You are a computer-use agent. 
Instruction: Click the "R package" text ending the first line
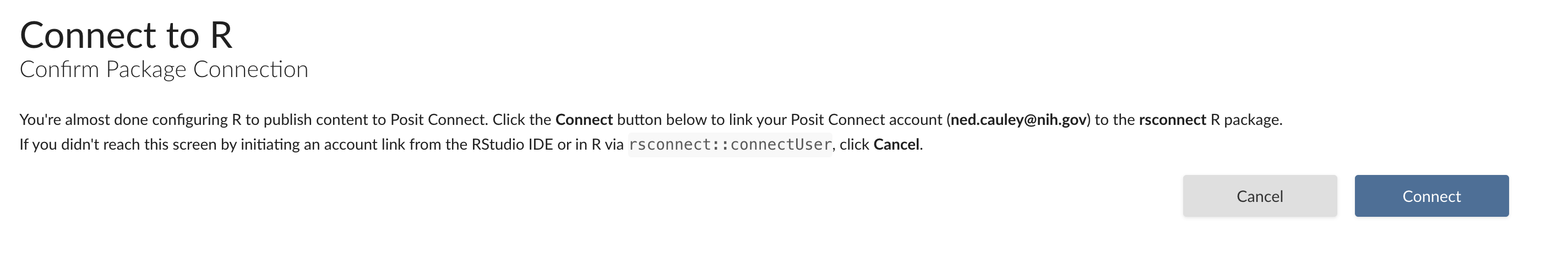click(x=1245, y=119)
